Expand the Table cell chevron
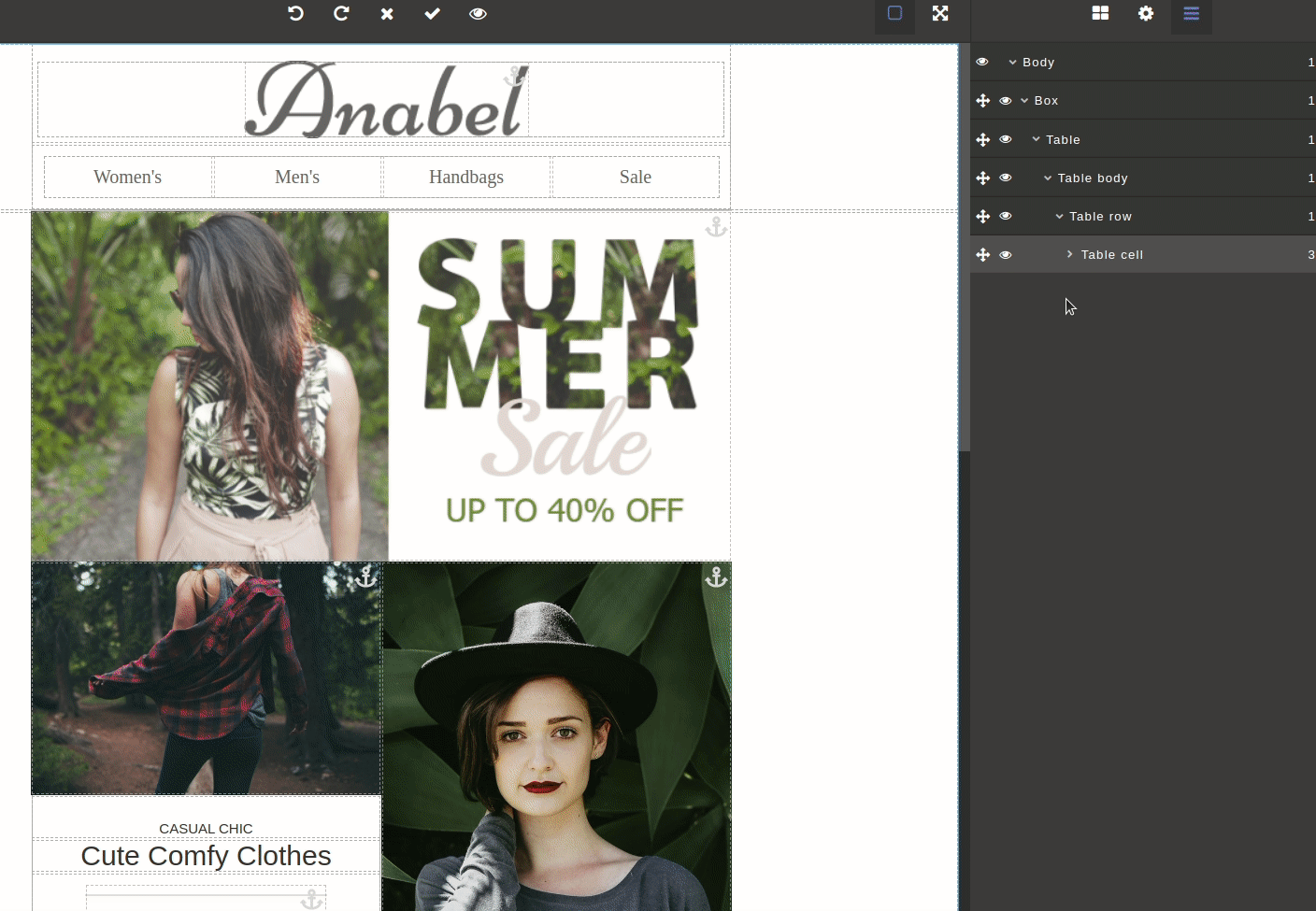1316x911 pixels. pos(1070,254)
